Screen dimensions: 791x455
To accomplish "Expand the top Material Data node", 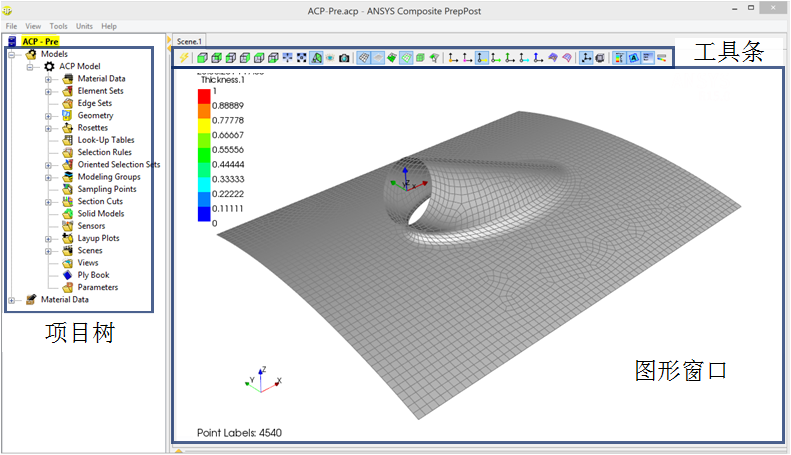I will coord(48,79).
